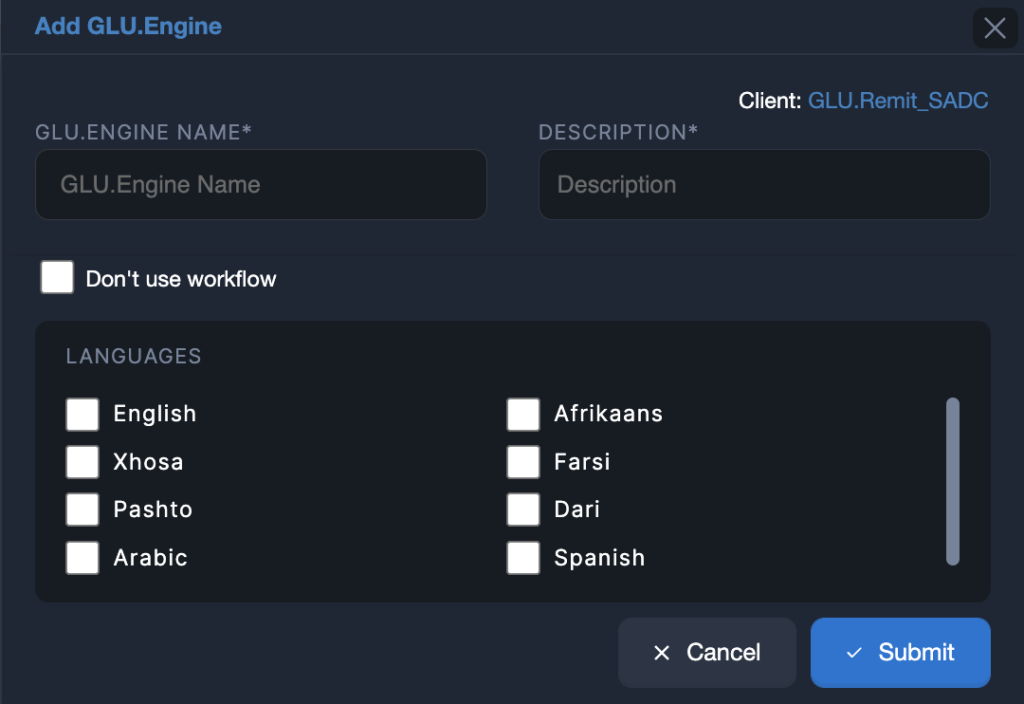
Task: Submit the new GLU.Engine form
Action: click(x=901, y=652)
